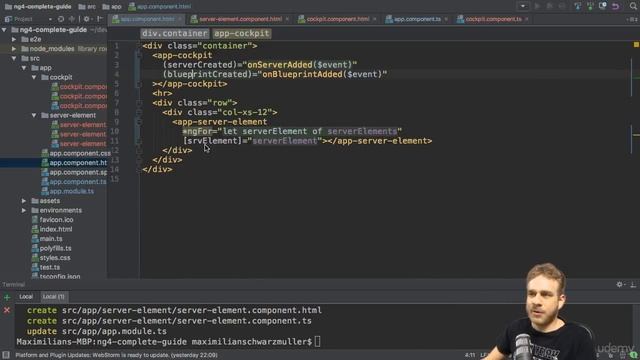Close the server-element.component.html tab
The height and width of the screenshot is (360, 640).
tap(287, 19)
